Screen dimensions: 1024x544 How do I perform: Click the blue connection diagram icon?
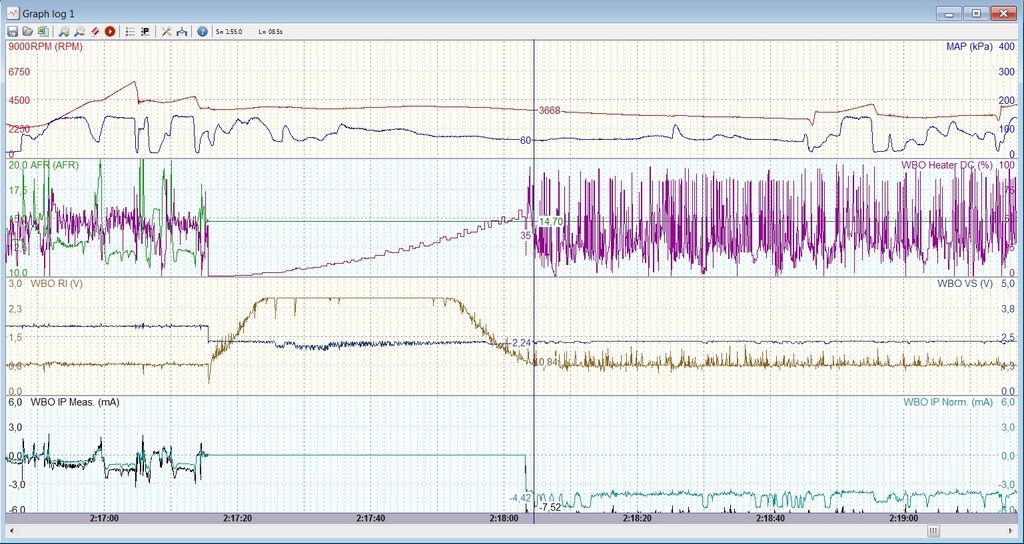point(182,32)
